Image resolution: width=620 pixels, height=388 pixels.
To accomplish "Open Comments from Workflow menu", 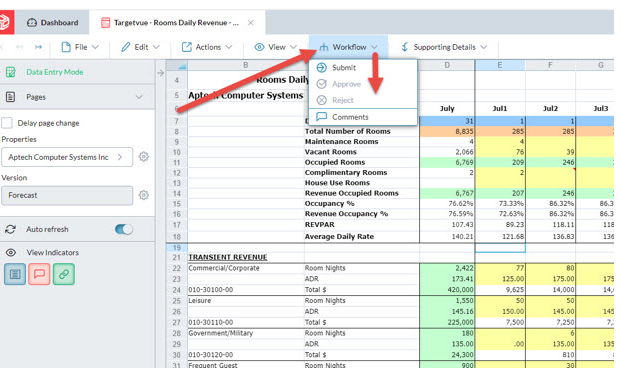I will pos(363,117).
